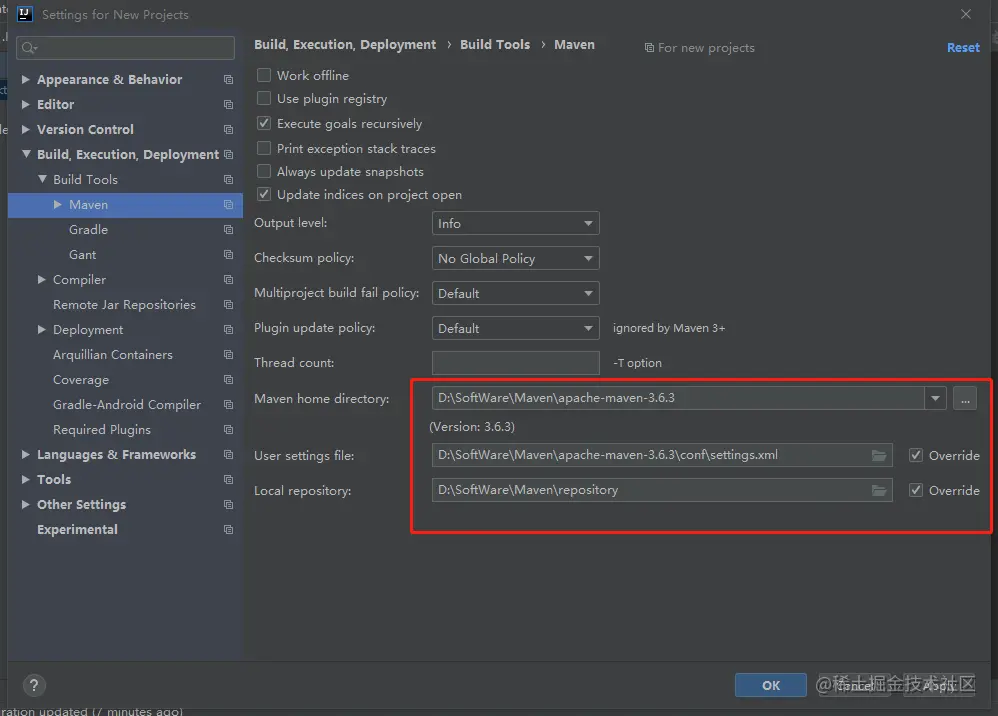This screenshot has height=716, width=998.
Task: Expand the Appearance & Behavior tree node
Action: tap(25, 80)
